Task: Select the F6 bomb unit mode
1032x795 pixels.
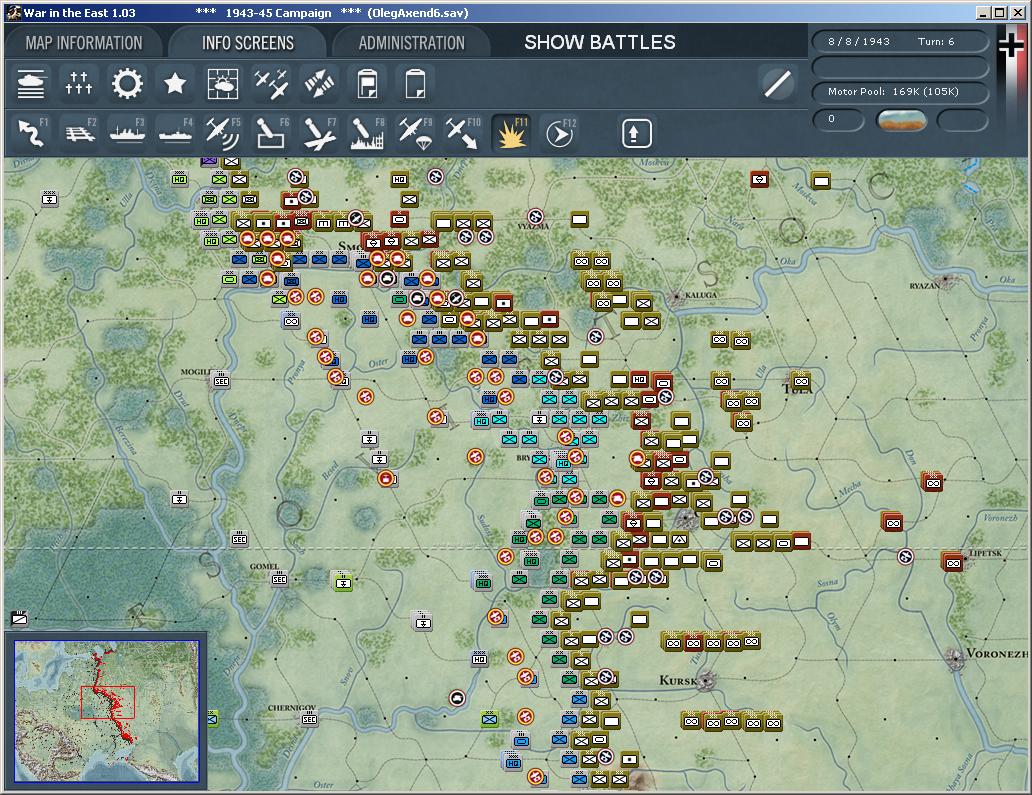Action: coord(271,133)
